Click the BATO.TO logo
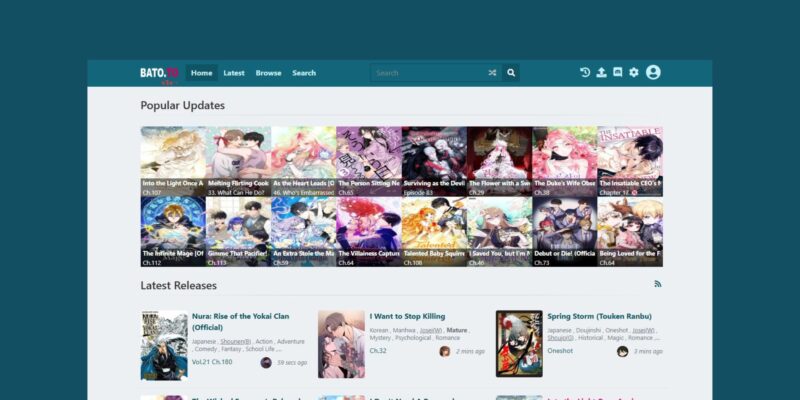Viewport: 800px width, 400px height. pyautogui.click(x=159, y=73)
